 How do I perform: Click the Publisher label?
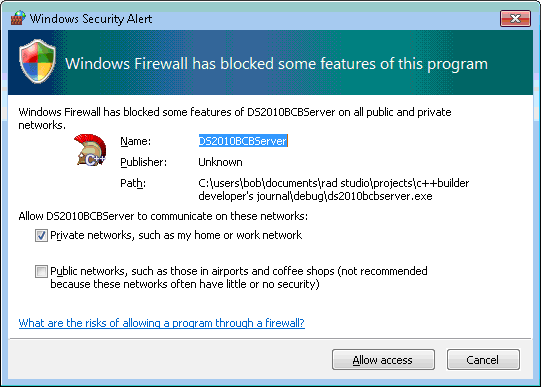tap(144, 162)
